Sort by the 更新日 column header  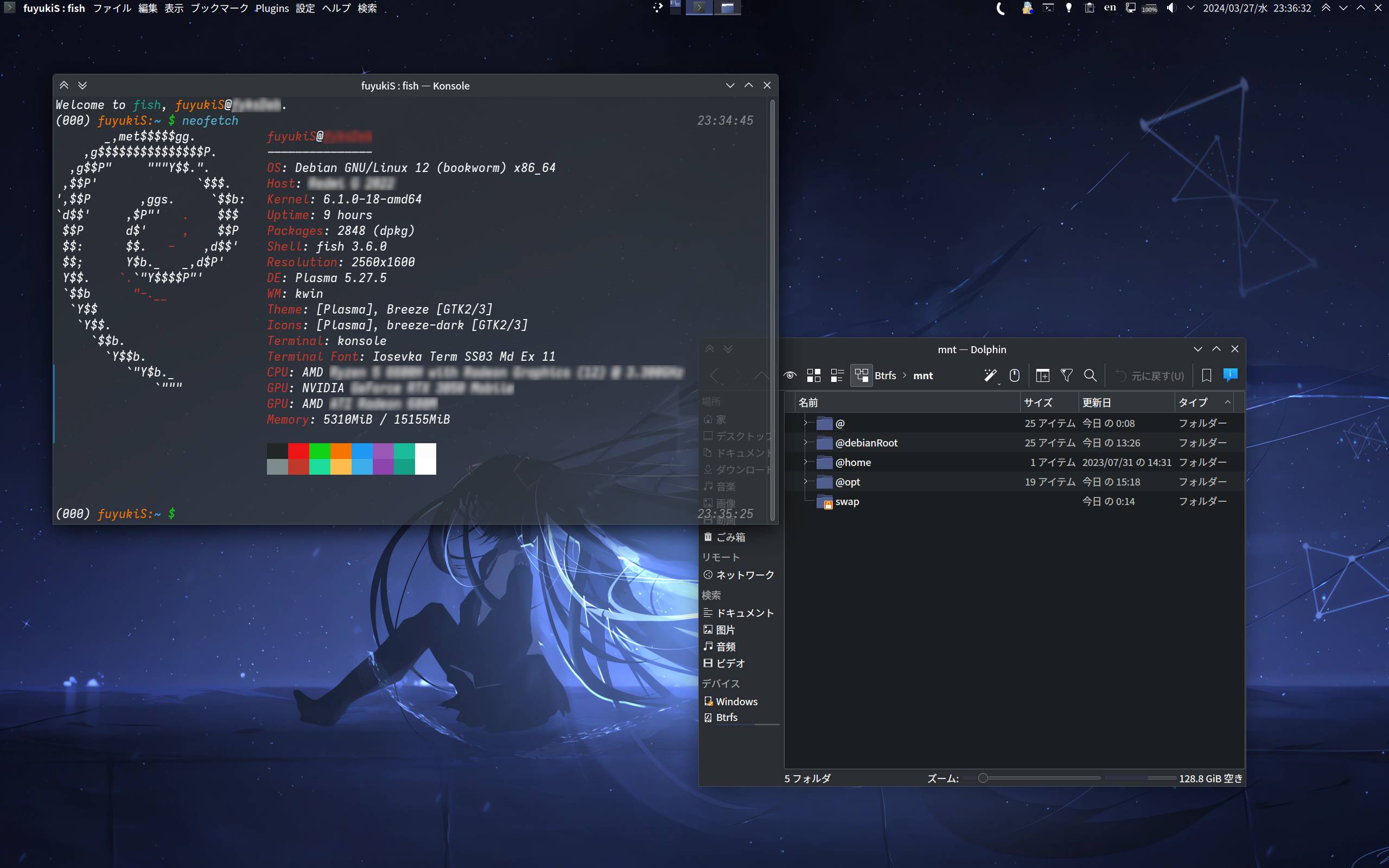click(1126, 403)
